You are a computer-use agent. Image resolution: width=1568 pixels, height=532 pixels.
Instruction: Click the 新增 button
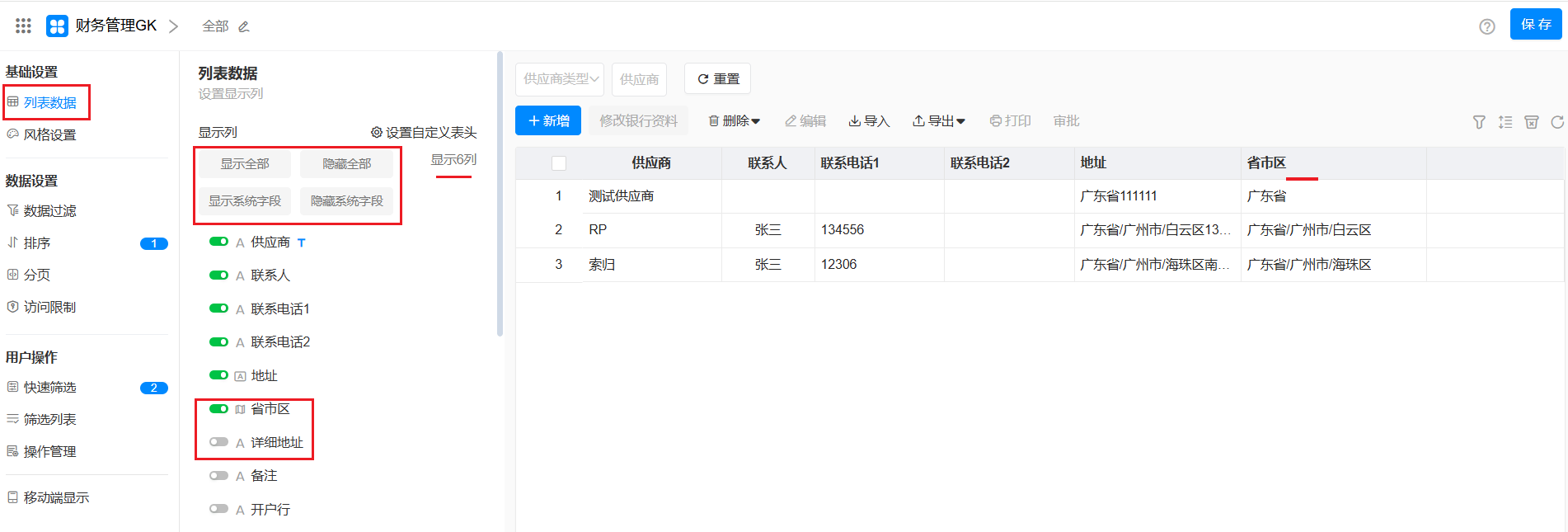point(548,121)
